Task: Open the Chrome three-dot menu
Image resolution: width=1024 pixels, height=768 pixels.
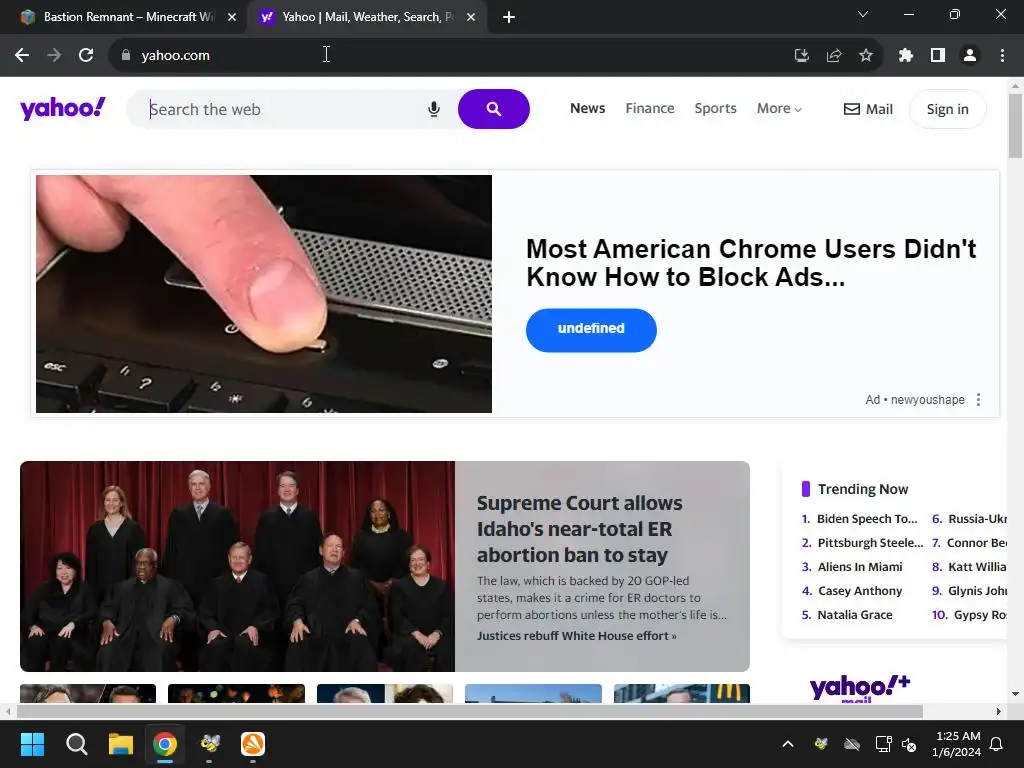Action: click(x=1002, y=56)
